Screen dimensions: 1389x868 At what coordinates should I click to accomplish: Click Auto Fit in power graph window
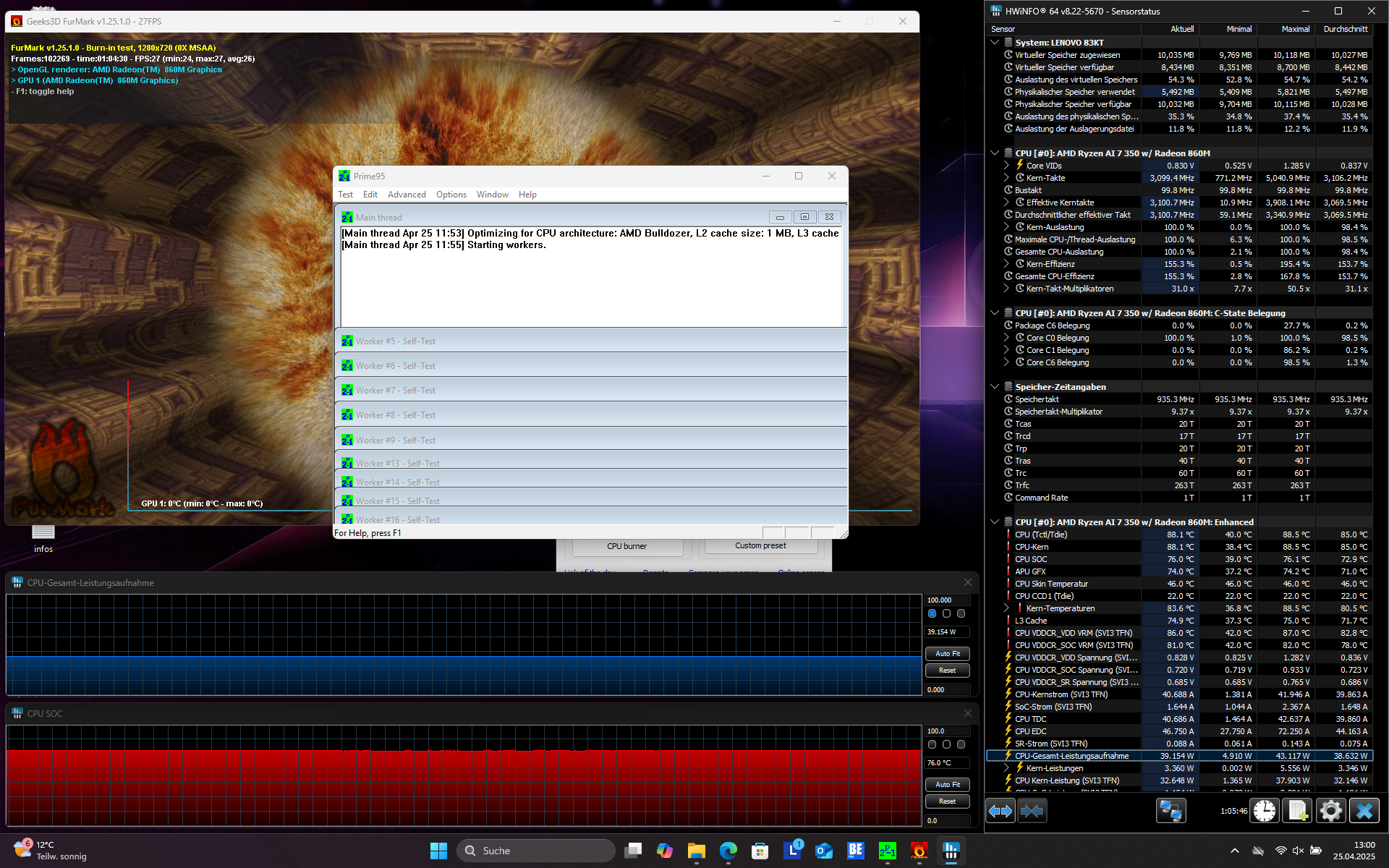pyautogui.click(x=948, y=653)
